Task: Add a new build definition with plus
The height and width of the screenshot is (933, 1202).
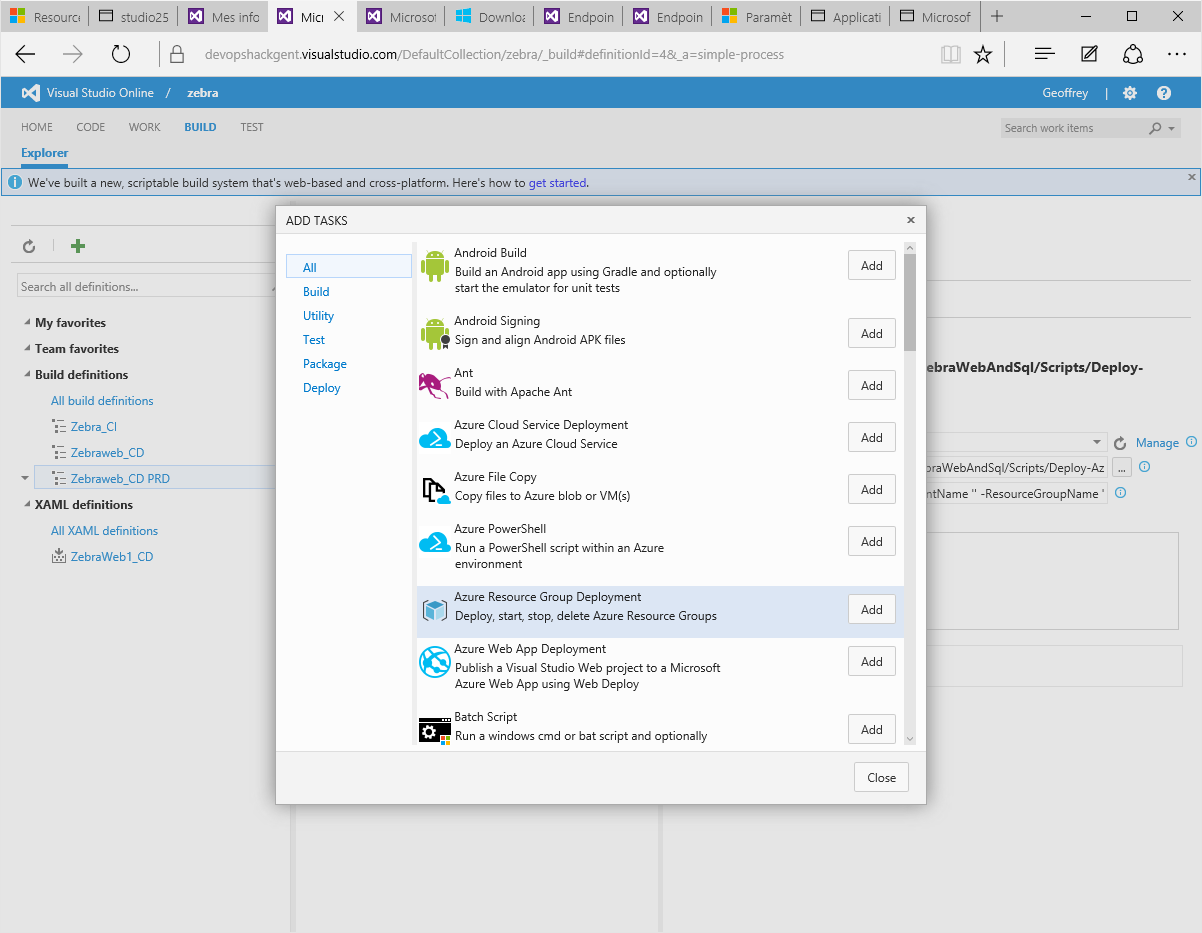Action: click(x=78, y=246)
